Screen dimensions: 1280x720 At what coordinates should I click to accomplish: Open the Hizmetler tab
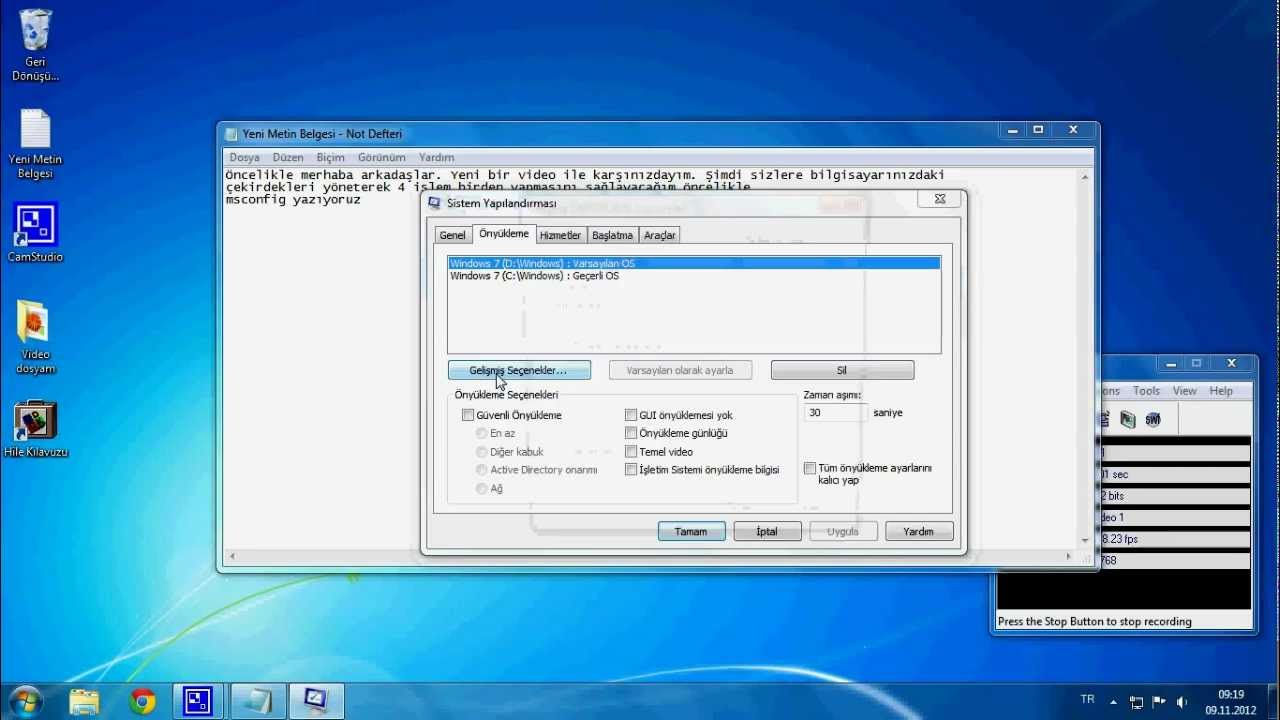pos(560,235)
